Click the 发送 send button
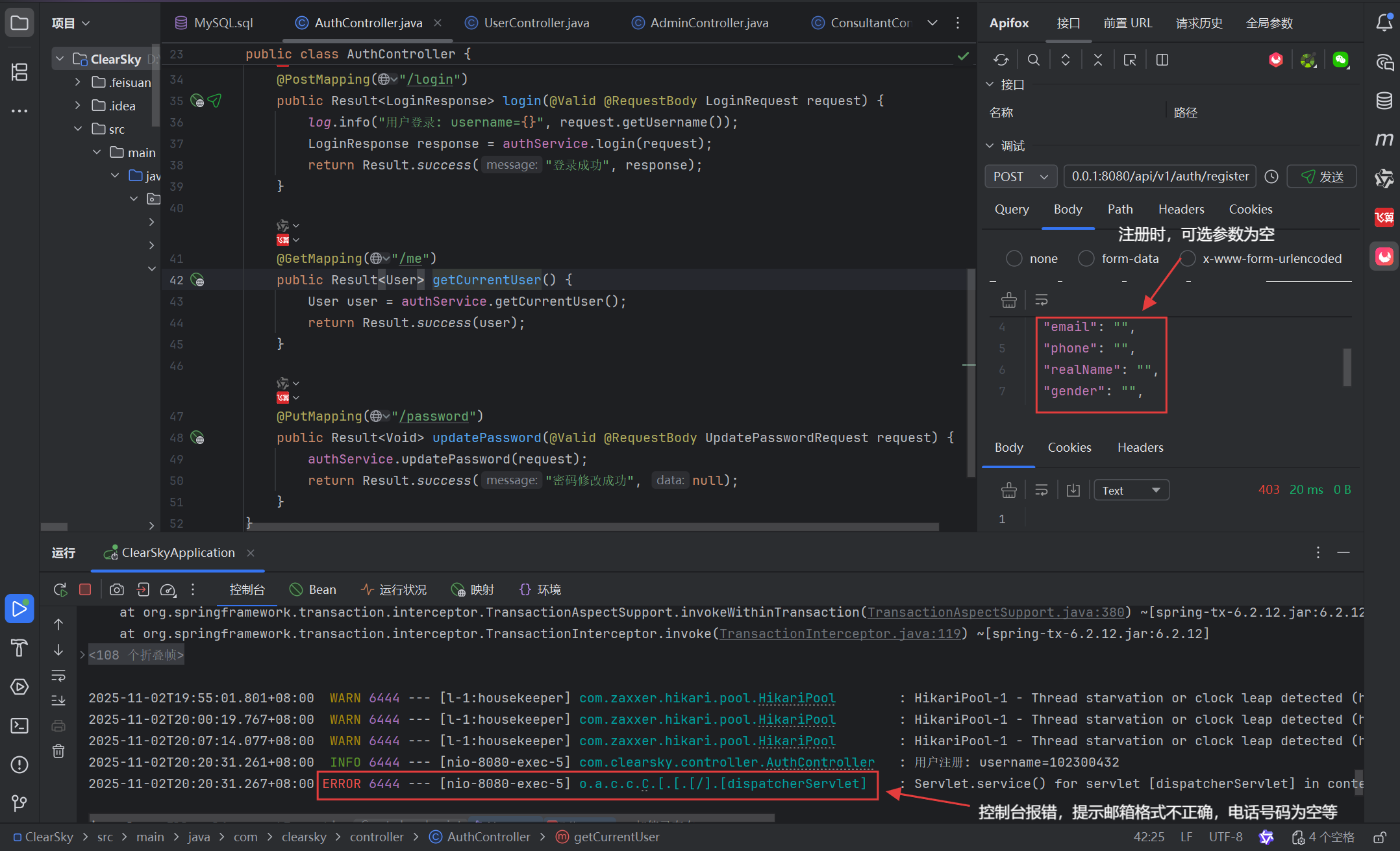This screenshot has width=1400, height=851. click(x=1321, y=177)
